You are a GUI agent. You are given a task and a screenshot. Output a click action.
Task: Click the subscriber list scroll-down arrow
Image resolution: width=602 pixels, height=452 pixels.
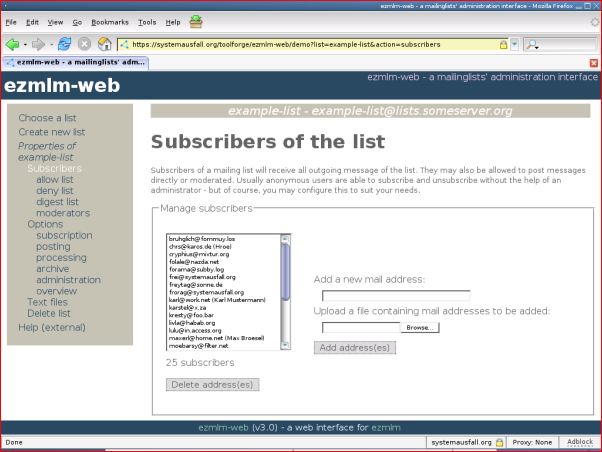click(x=285, y=345)
